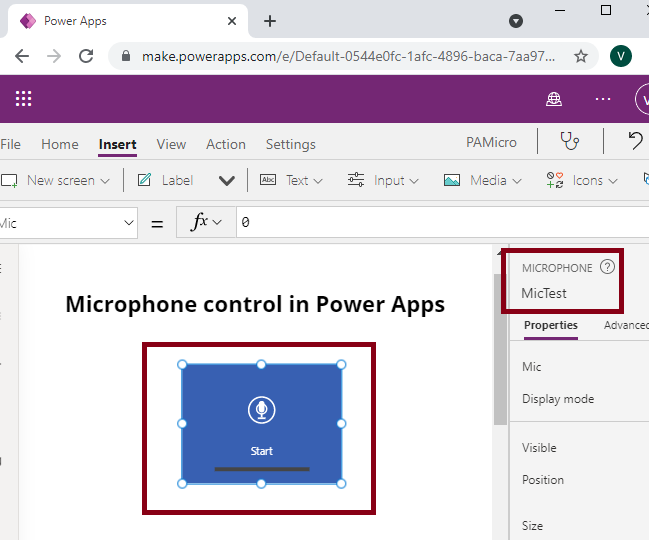Click the Media picture icon
This screenshot has height=543, width=649.
tap(452, 180)
